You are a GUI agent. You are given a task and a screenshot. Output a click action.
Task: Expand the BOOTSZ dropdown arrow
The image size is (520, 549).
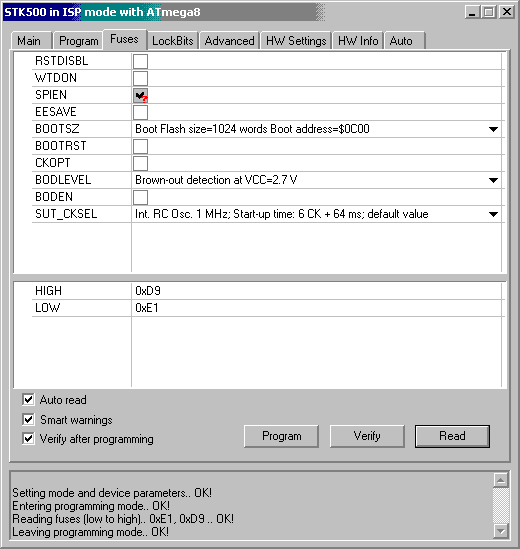[493, 129]
